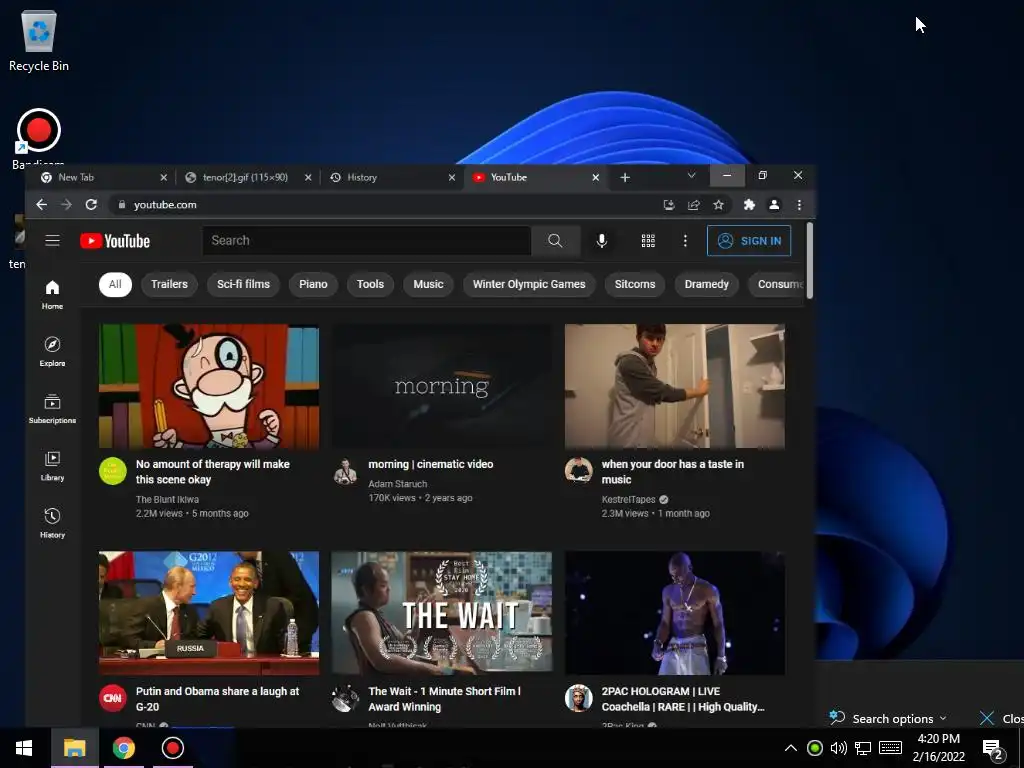Screen dimensions: 1024x768
Task: Select the Winter Olympic Games chip
Action: coord(529,284)
